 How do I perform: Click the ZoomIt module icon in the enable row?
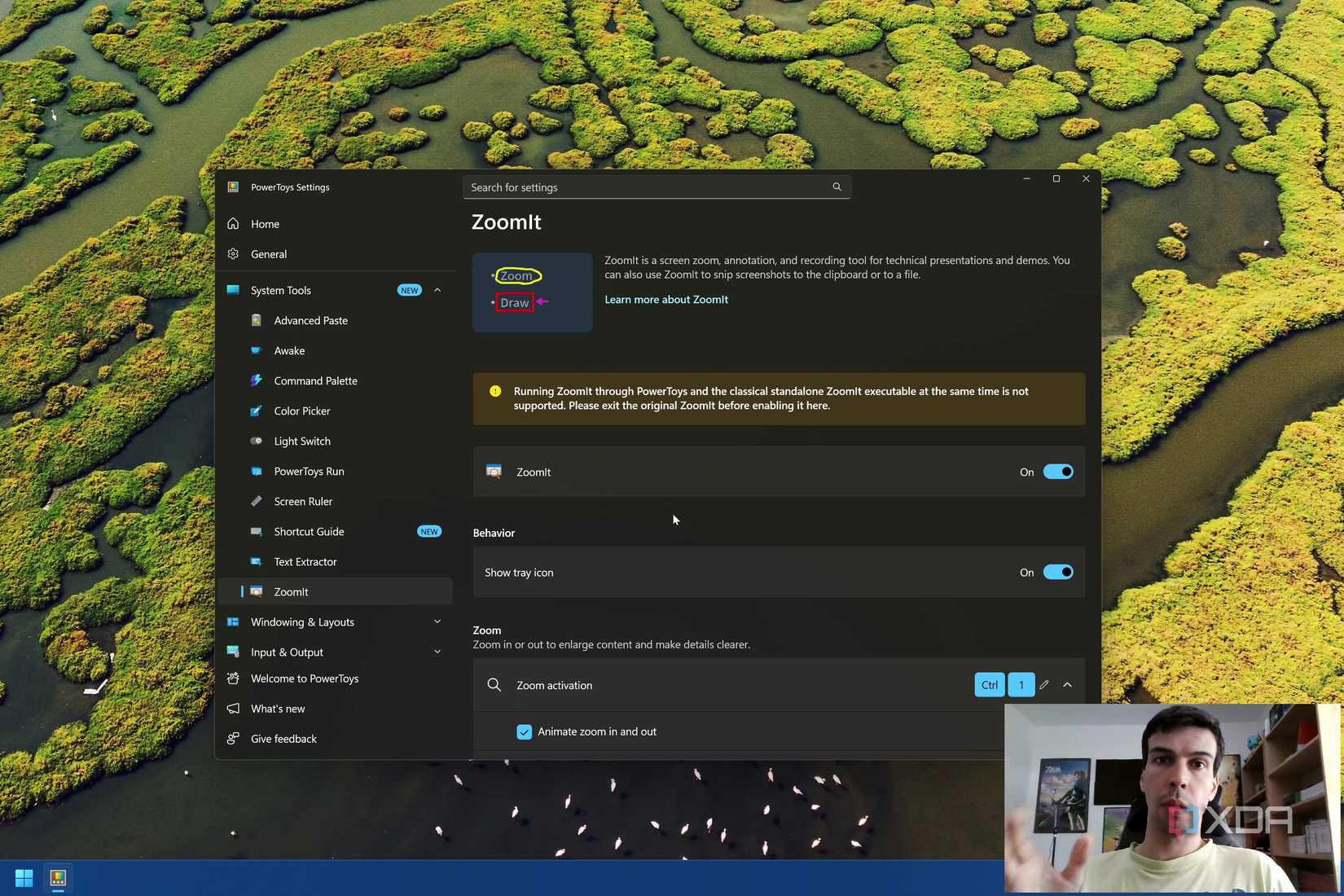(494, 472)
